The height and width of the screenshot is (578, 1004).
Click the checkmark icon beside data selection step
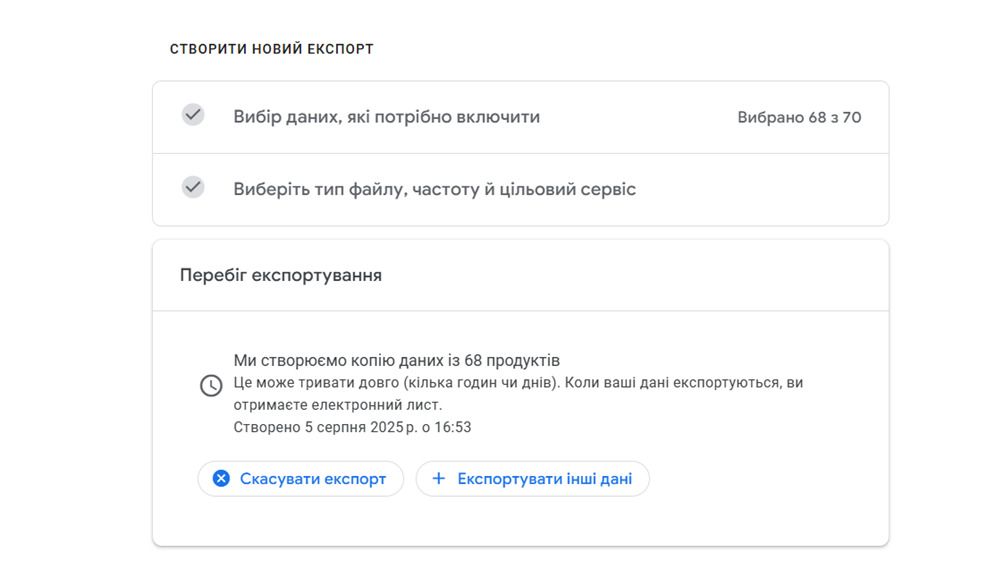(x=191, y=117)
